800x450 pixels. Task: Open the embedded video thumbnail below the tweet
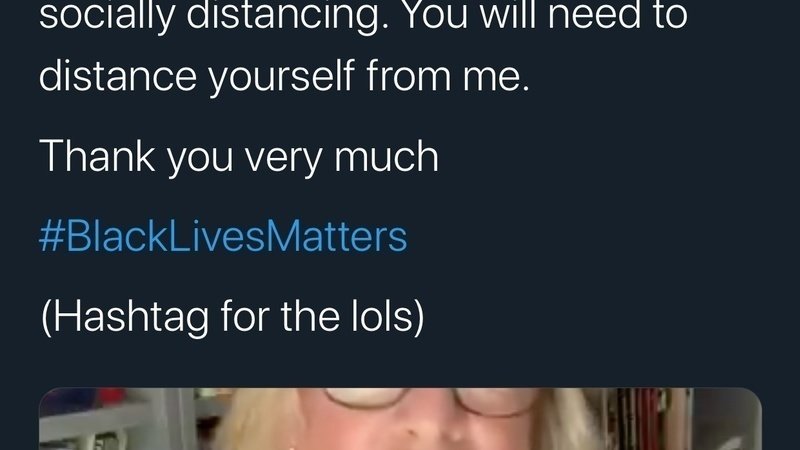400,419
